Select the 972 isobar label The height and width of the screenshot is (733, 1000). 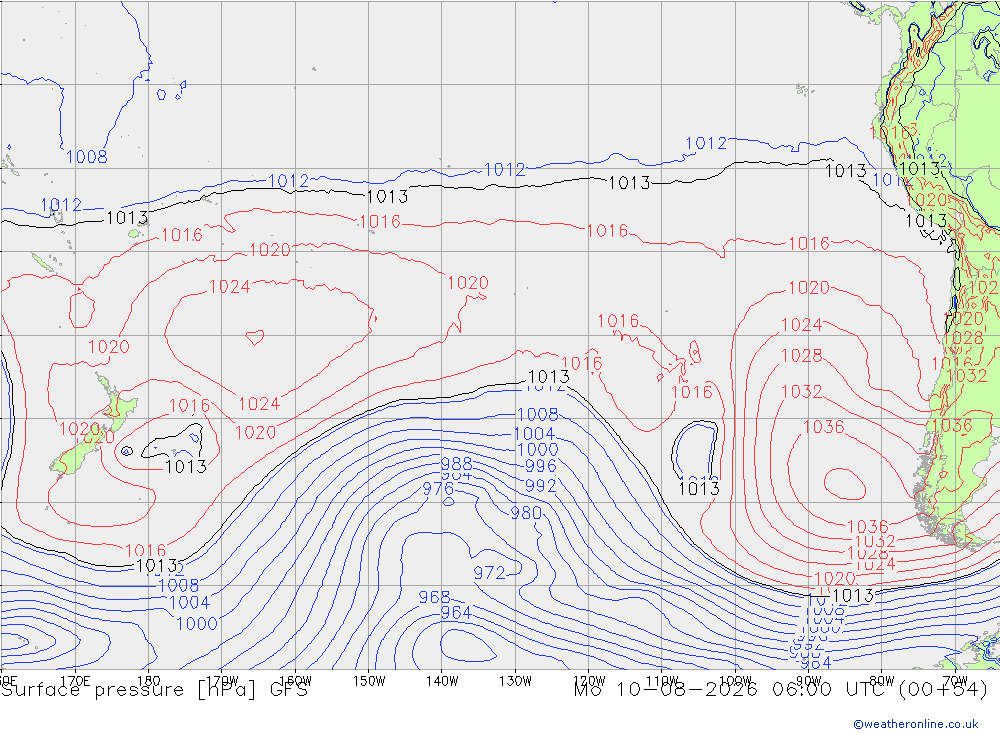point(489,573)
